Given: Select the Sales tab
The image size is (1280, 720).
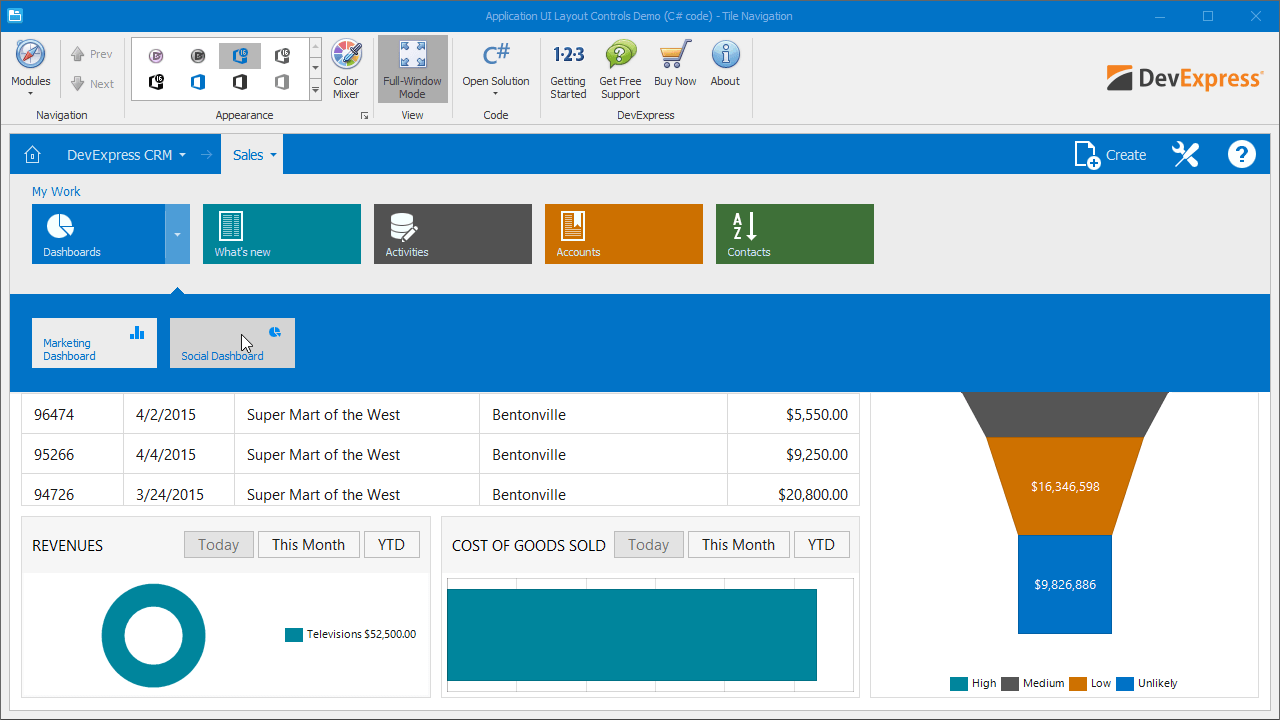Looking at the screenshot, I should click(x=247, y=154).
